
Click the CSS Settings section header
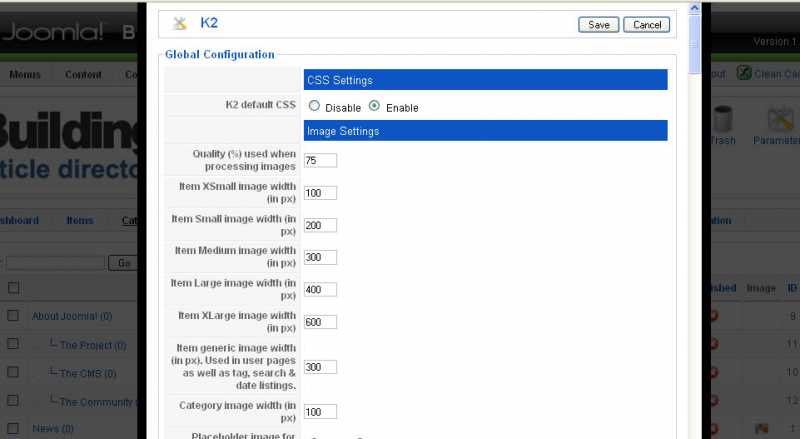coord(486,80)
